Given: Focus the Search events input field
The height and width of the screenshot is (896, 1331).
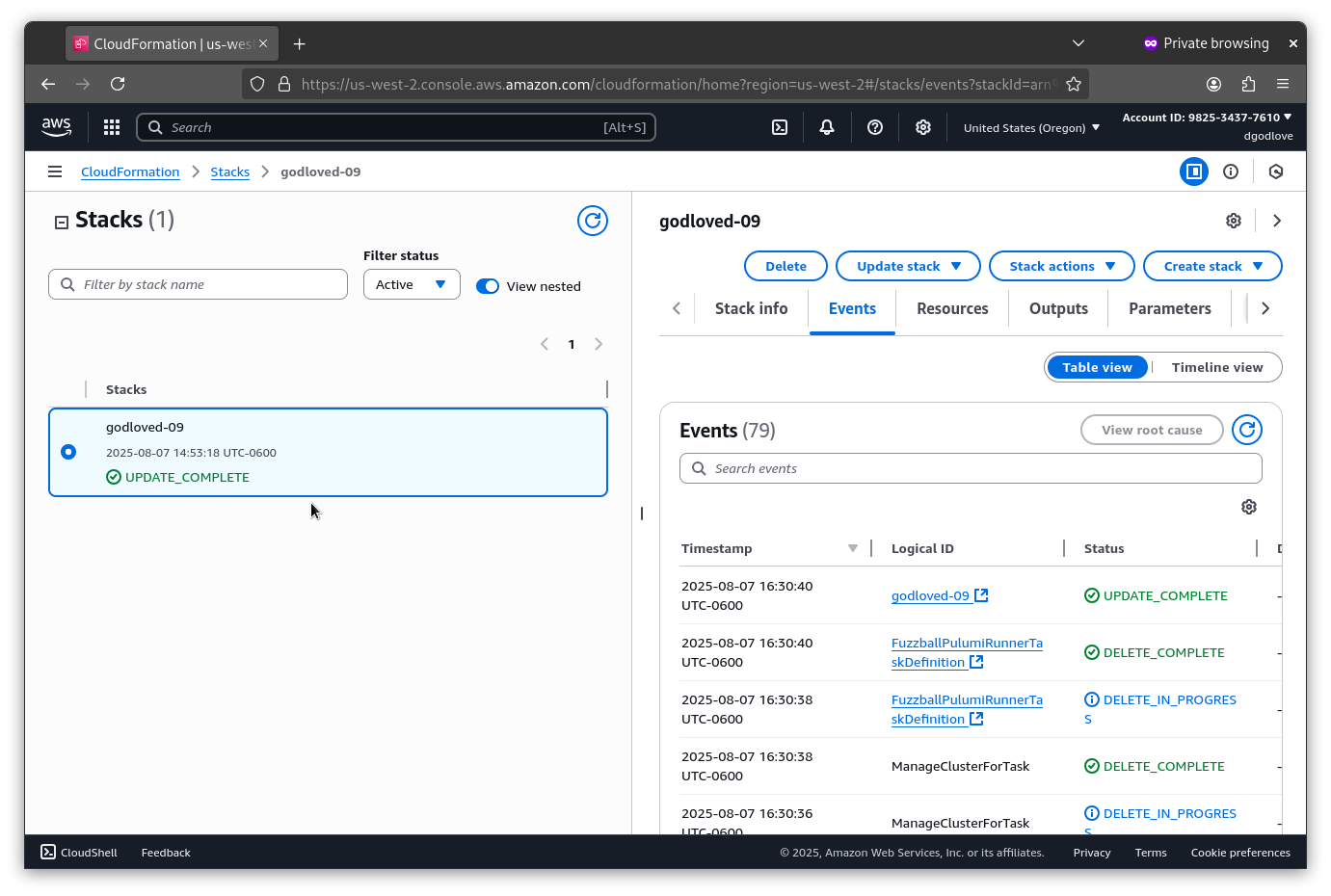Looking at the screenshot, I should 971,468.
